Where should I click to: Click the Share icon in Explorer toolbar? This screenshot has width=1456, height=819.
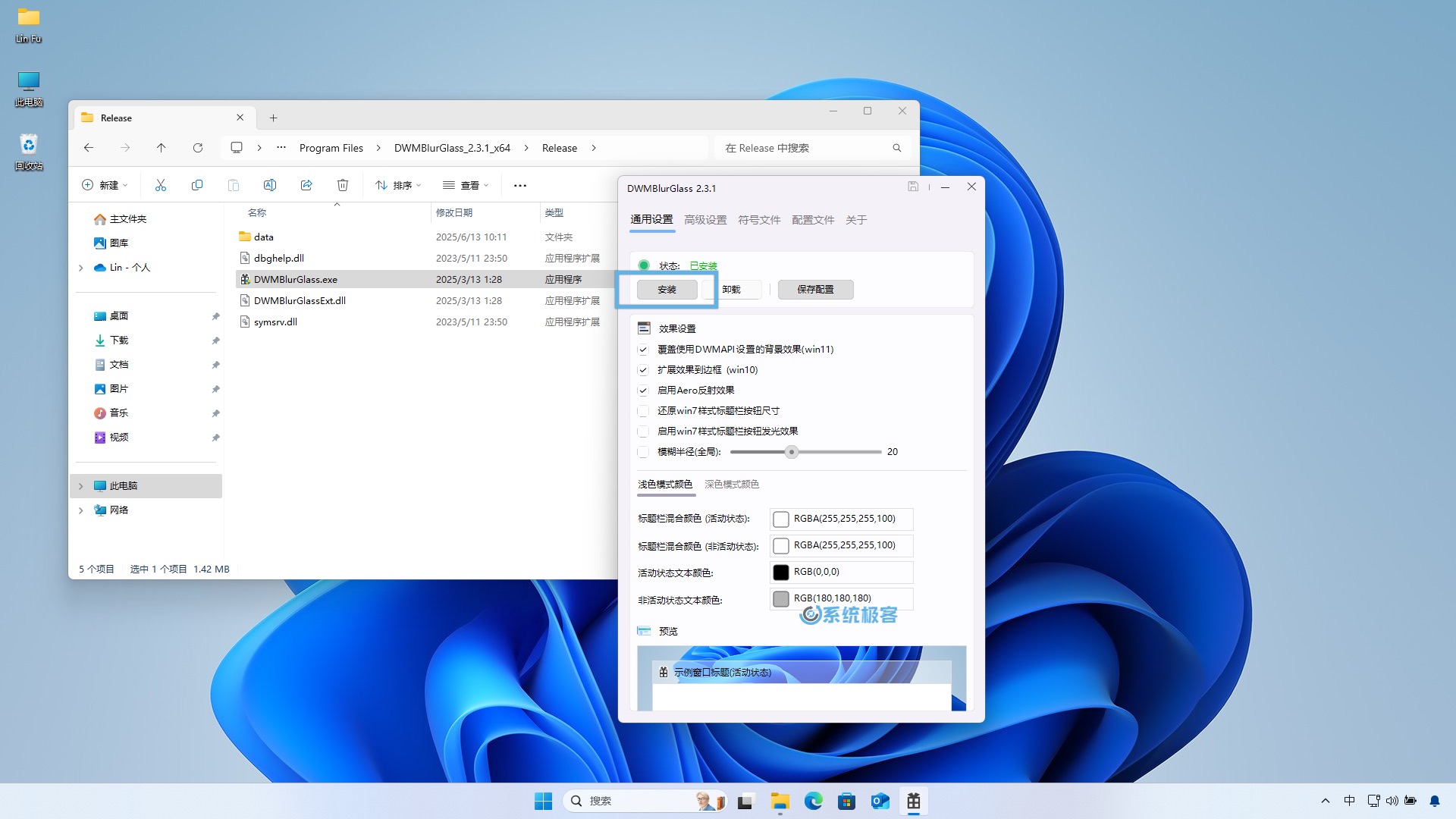(306, 185)
